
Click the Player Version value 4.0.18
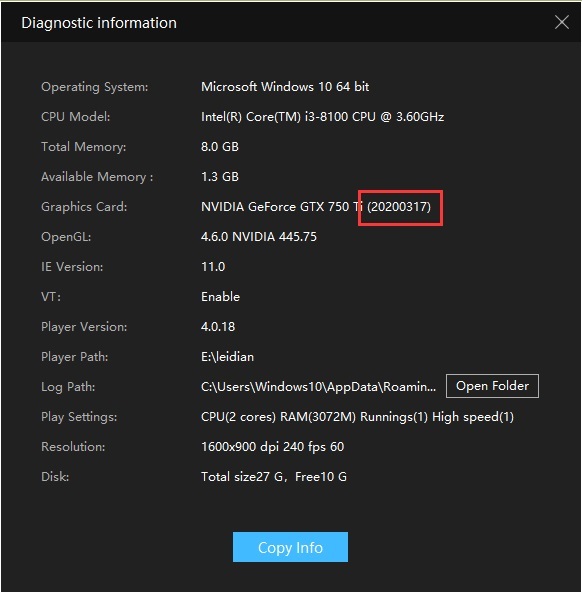(x=218, y=327)
